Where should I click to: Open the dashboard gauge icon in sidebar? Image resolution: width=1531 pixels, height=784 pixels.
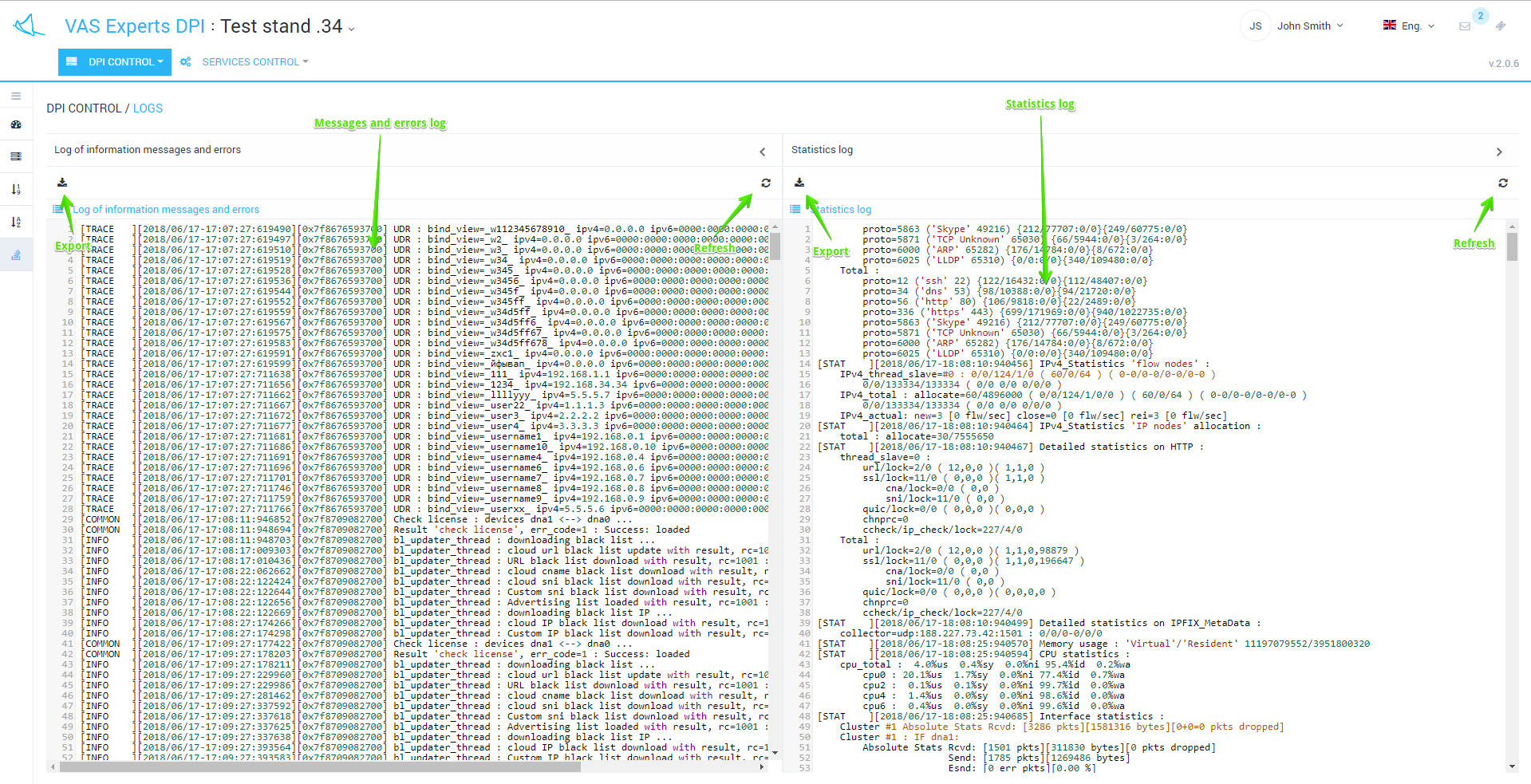click(x=16, y=124)
